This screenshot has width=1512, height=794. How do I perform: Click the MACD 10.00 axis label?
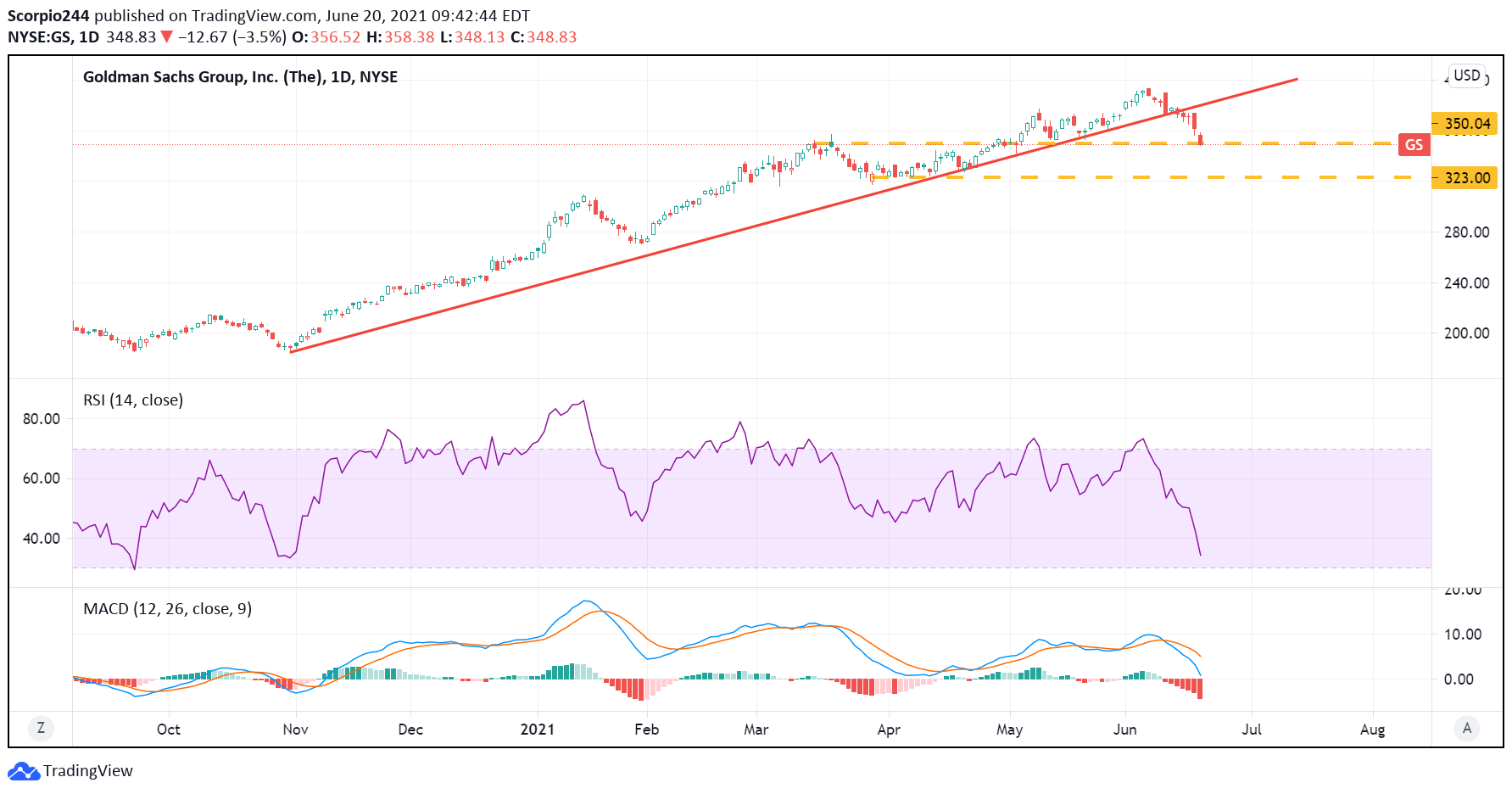click(1463, 635)
